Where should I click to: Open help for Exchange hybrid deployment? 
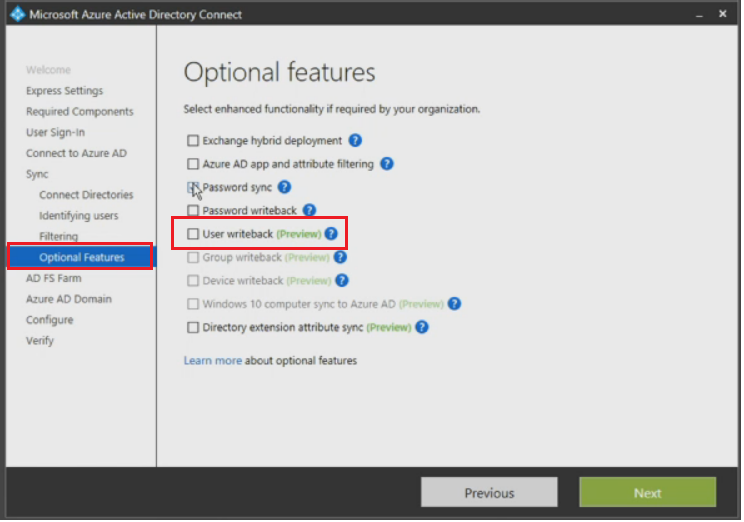pyautogui.click(x=355, y=140)
